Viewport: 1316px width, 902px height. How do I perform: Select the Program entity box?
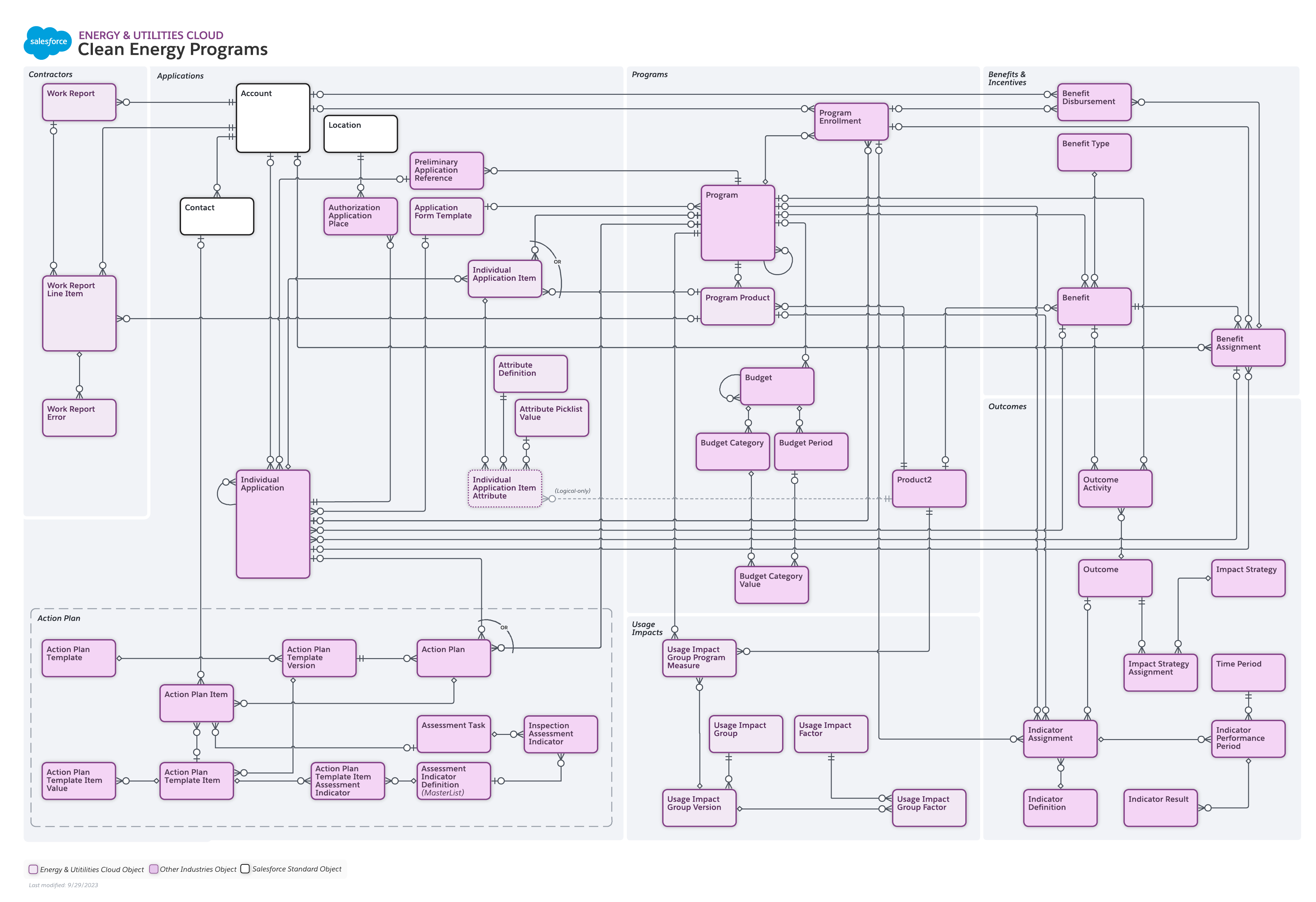click(x=737, y=222)
